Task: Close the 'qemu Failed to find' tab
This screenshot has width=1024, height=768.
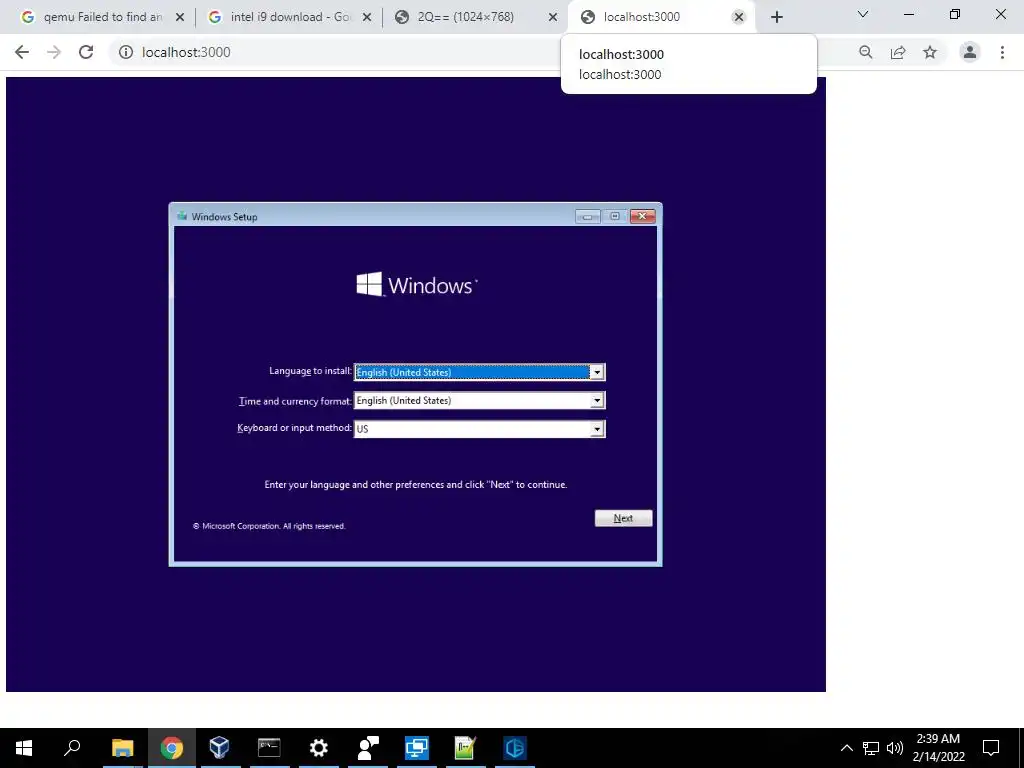Action: tap(180, 18)
